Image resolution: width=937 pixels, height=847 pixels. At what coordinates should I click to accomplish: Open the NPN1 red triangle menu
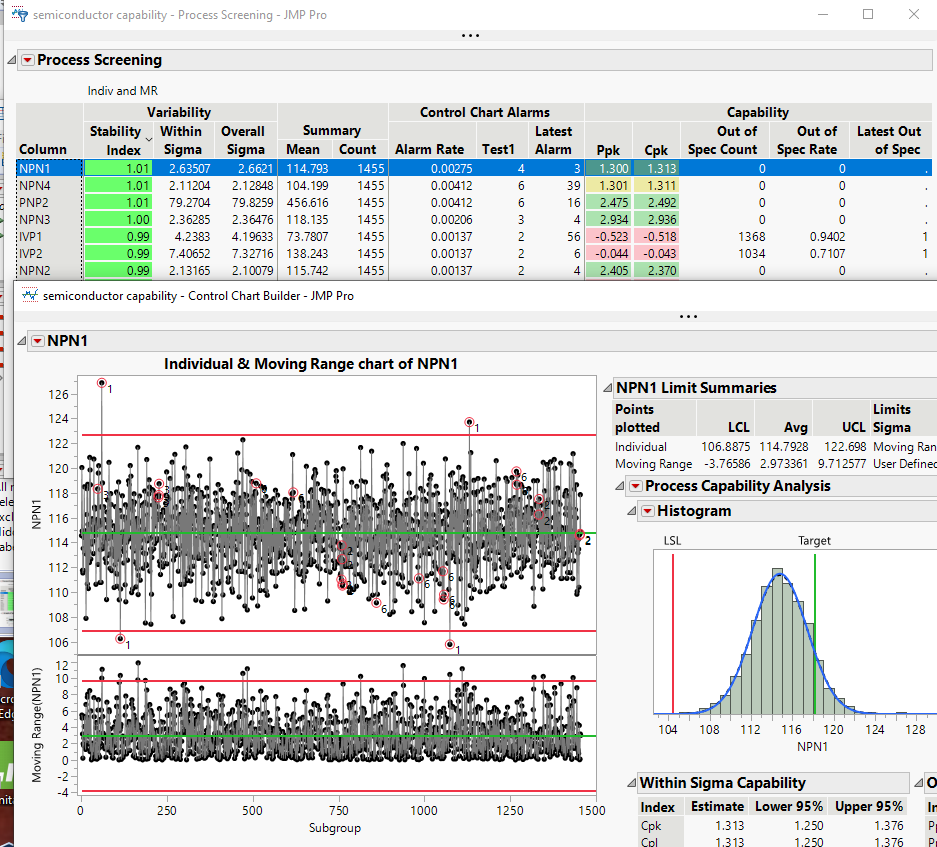[x=37, y=341]
